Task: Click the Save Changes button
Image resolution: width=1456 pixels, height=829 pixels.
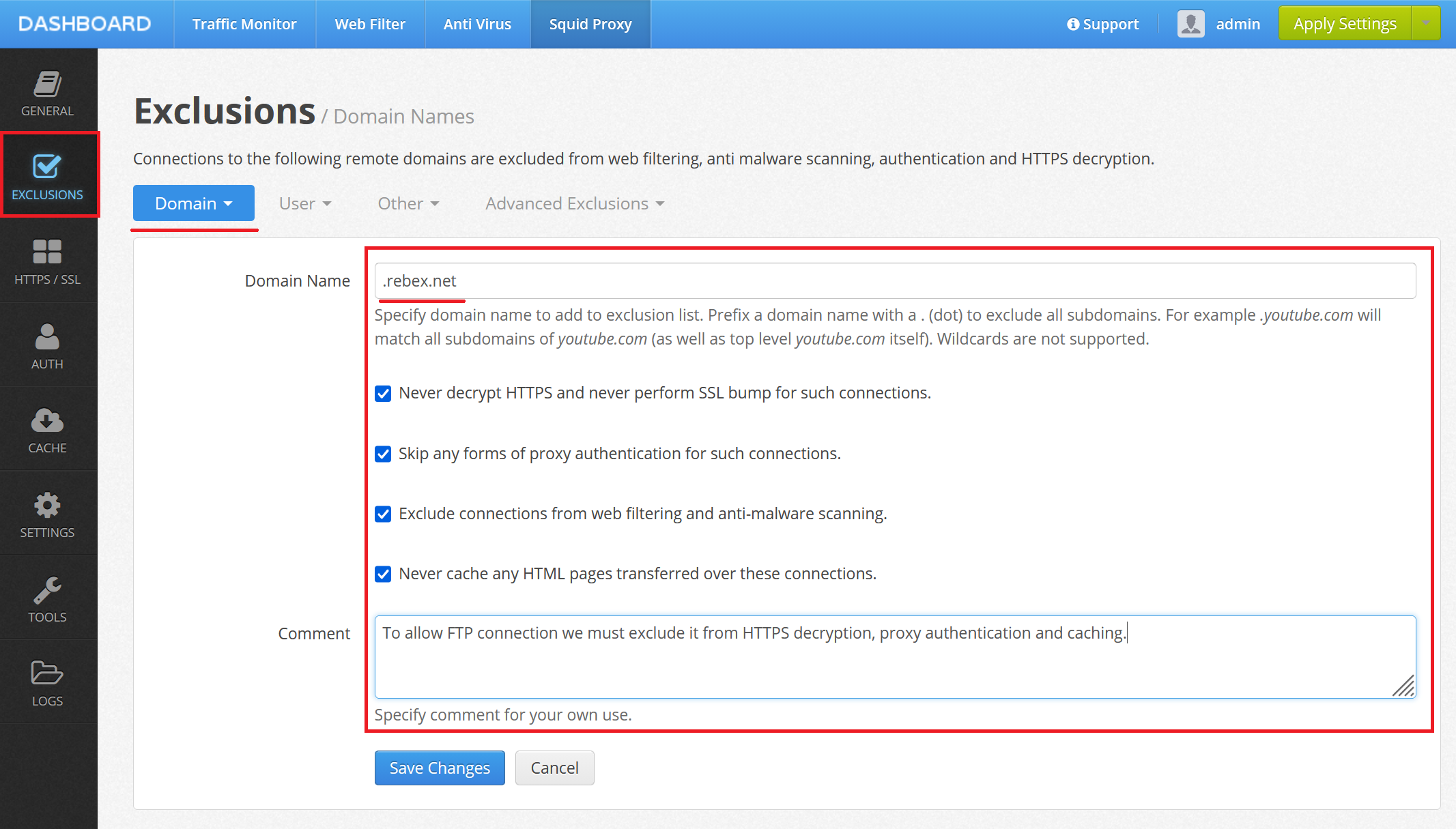Action: pos(440,768)
